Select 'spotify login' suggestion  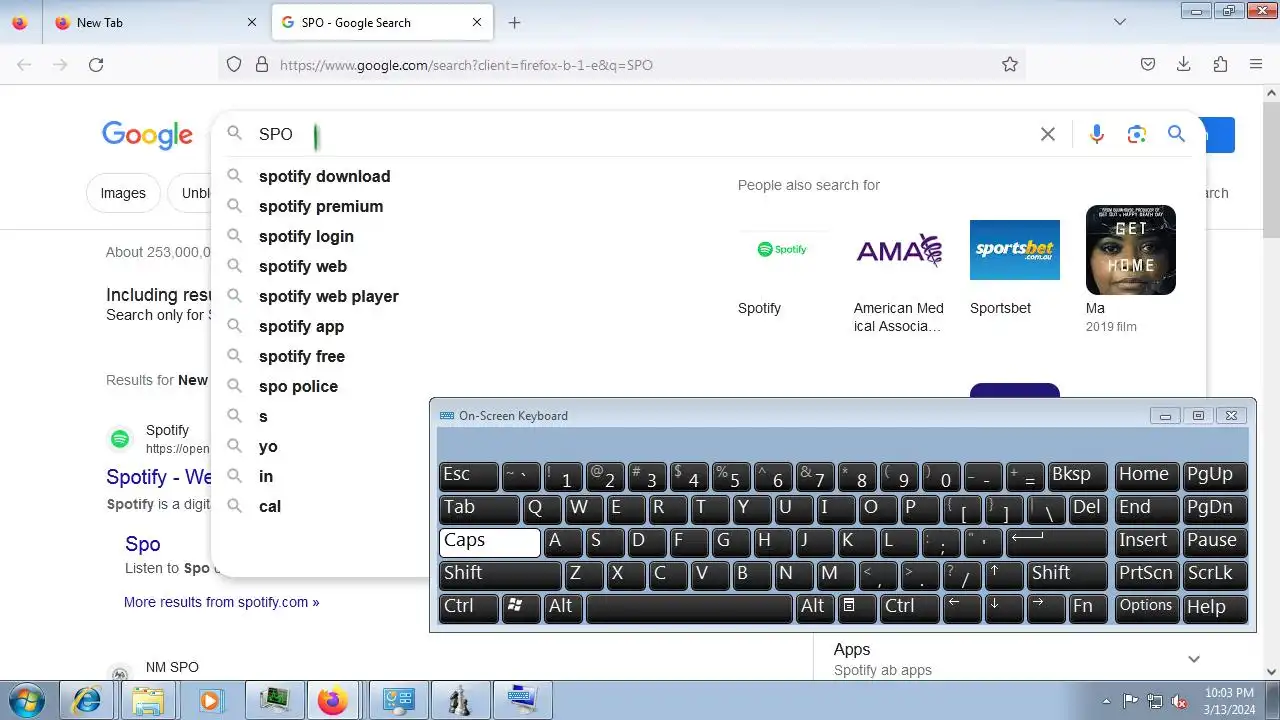tap(306, 236)
